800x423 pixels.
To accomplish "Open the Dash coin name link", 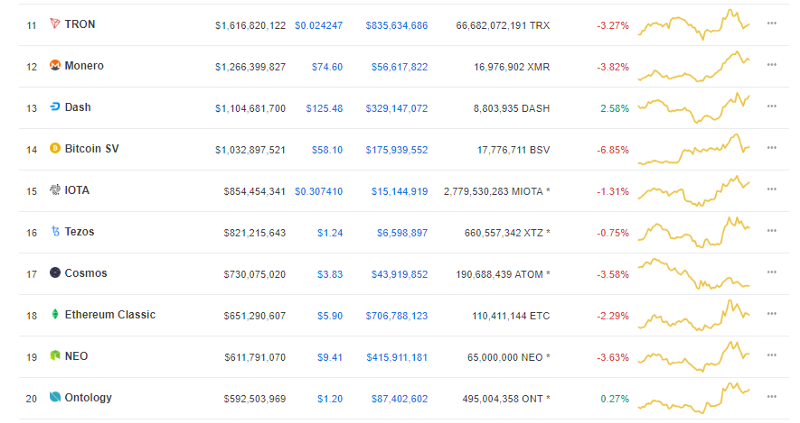I will point(78,107).
